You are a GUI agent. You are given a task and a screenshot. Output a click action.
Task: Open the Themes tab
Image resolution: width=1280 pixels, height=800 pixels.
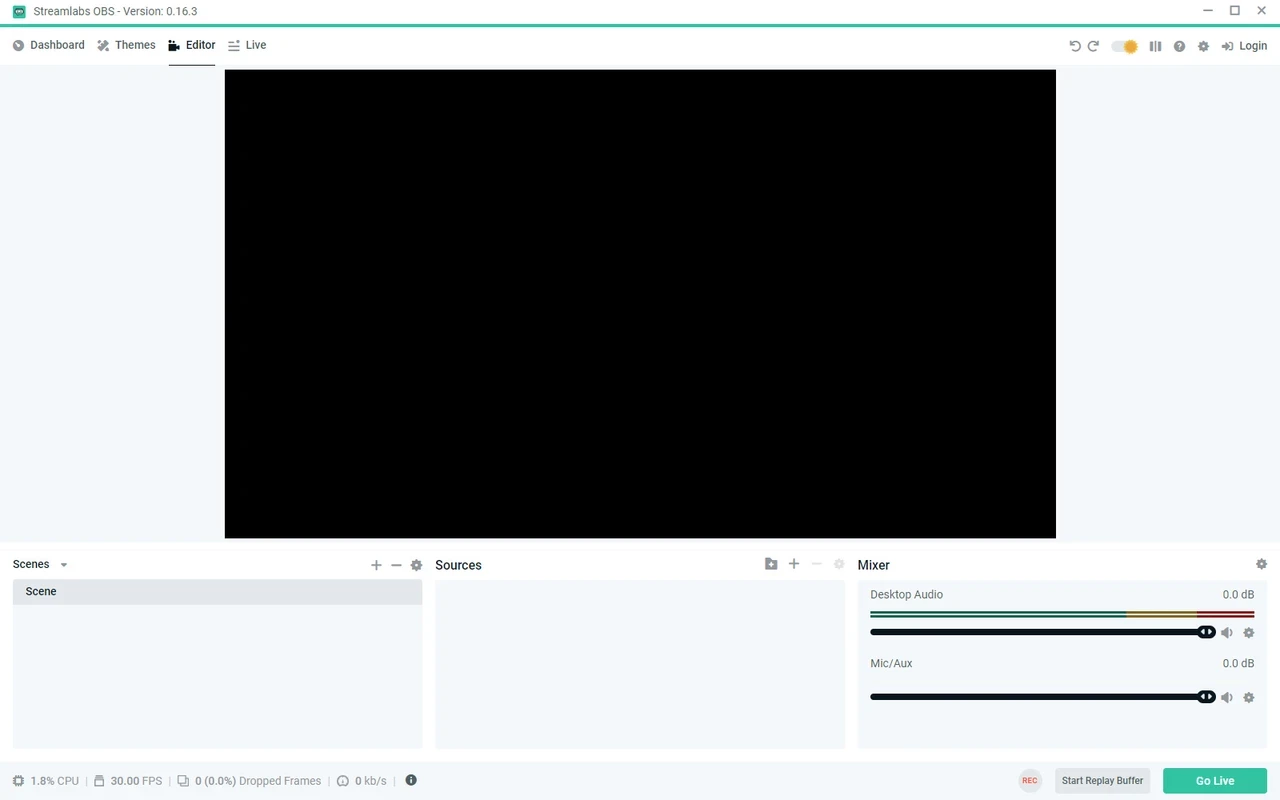tap(126, 45)
